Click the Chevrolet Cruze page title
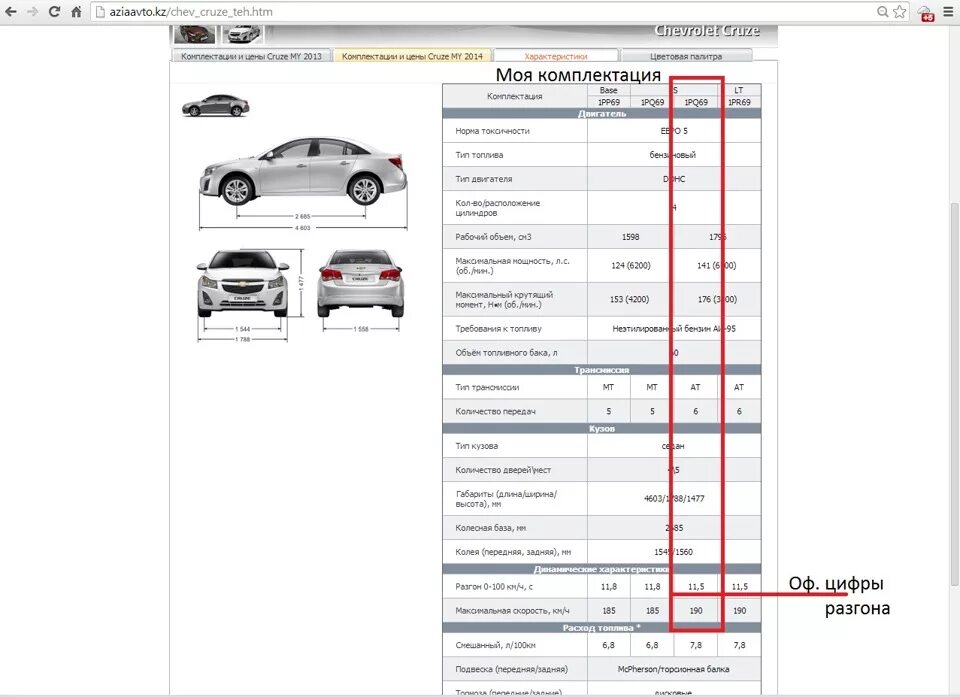 (x=707, y=31)
